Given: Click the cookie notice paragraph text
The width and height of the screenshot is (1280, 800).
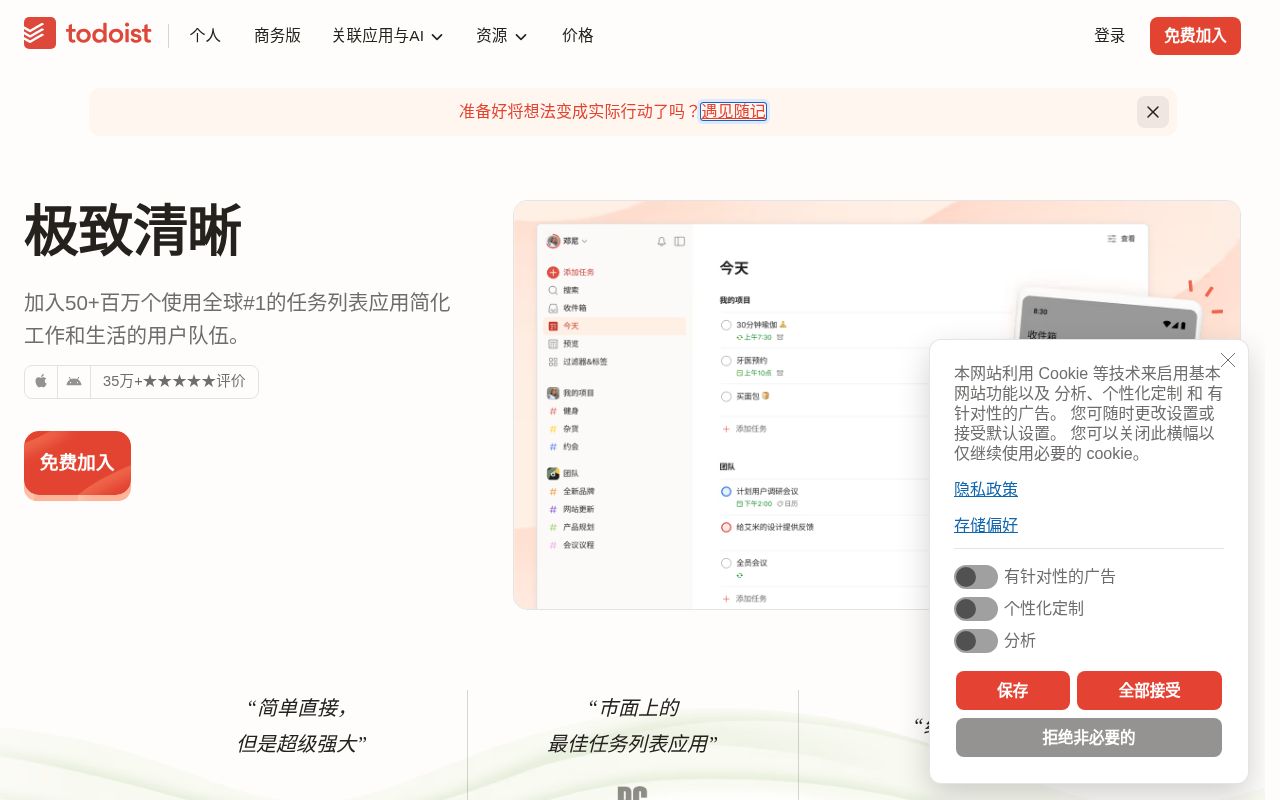Looking at the screenshot, I should click(1088, 413).
